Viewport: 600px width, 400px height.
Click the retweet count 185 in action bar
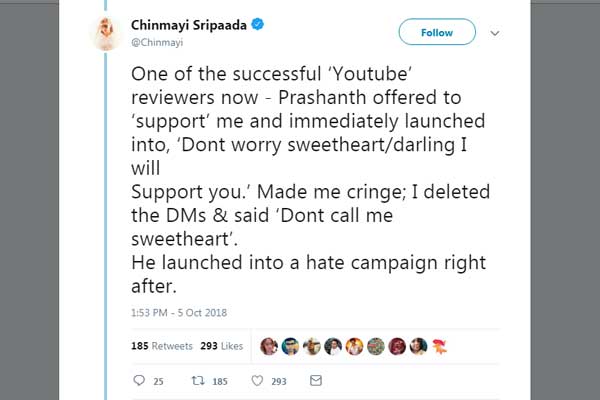(x=220, y=382)
